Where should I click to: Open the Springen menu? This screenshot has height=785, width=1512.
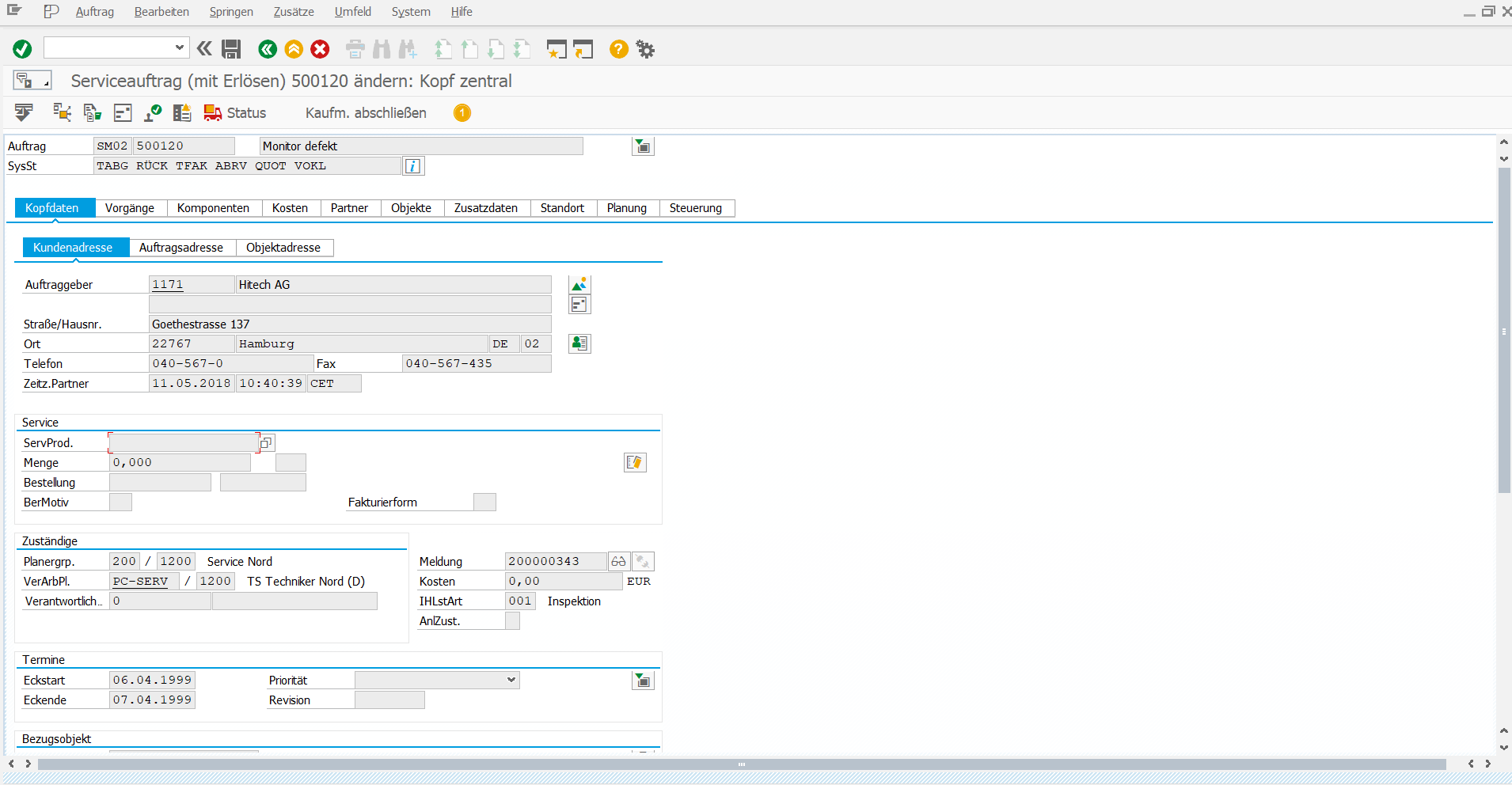tap(231, 12)
